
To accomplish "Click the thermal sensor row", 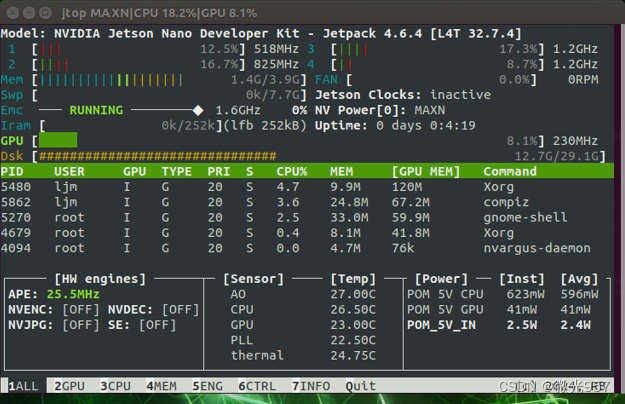I will point(303,355).
